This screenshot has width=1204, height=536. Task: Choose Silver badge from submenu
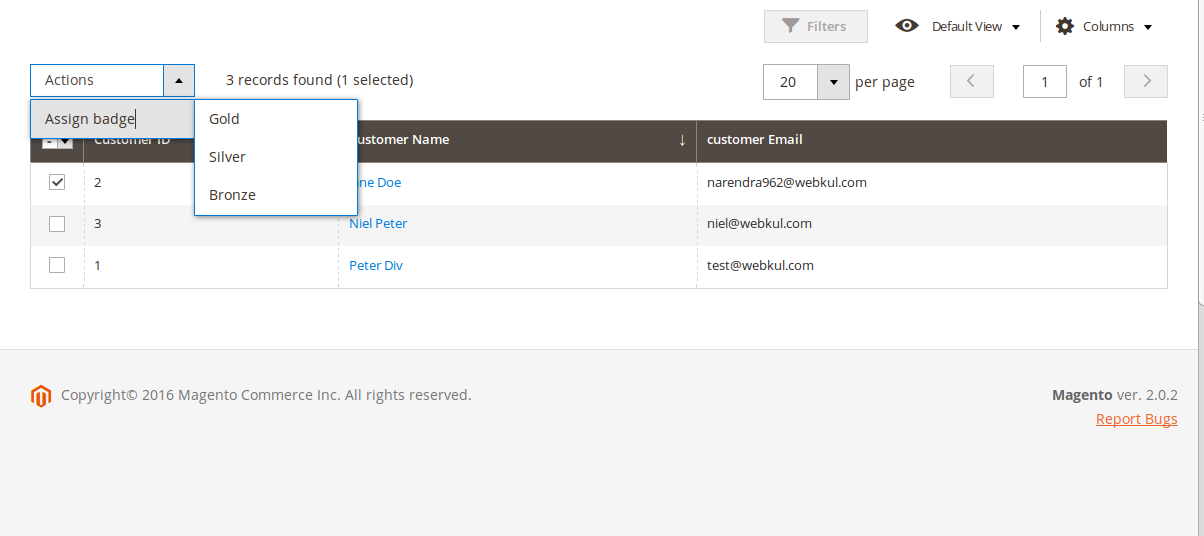227,157
